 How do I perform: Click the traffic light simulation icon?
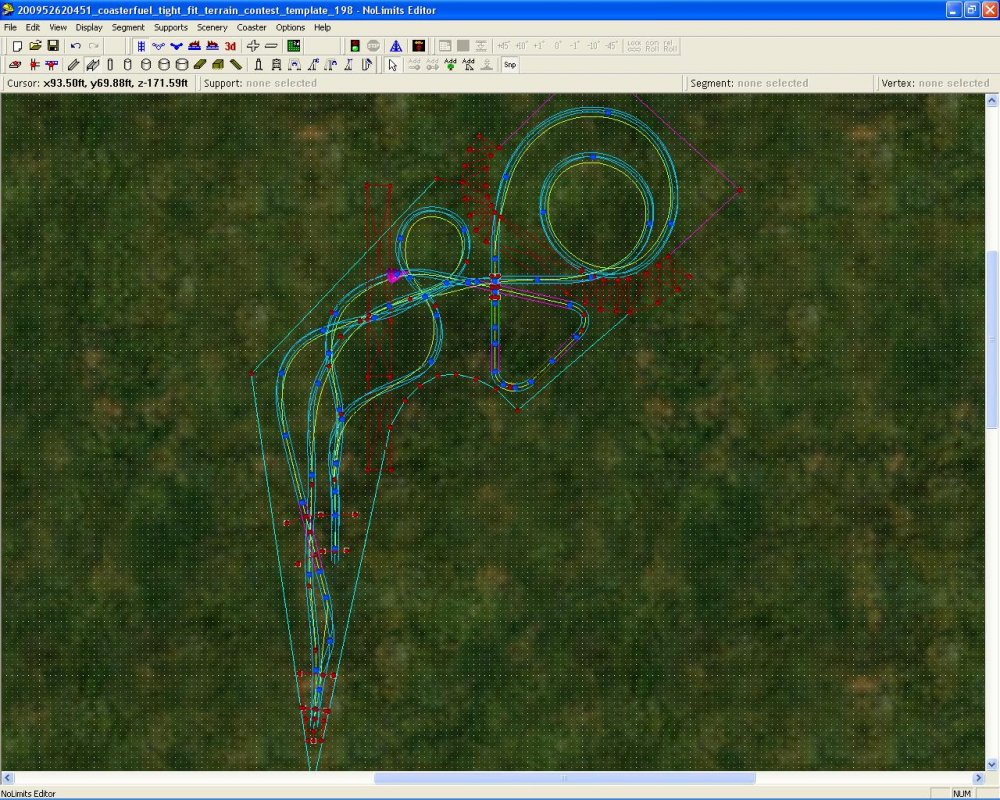pyautogui.click(x=354, y=46)
